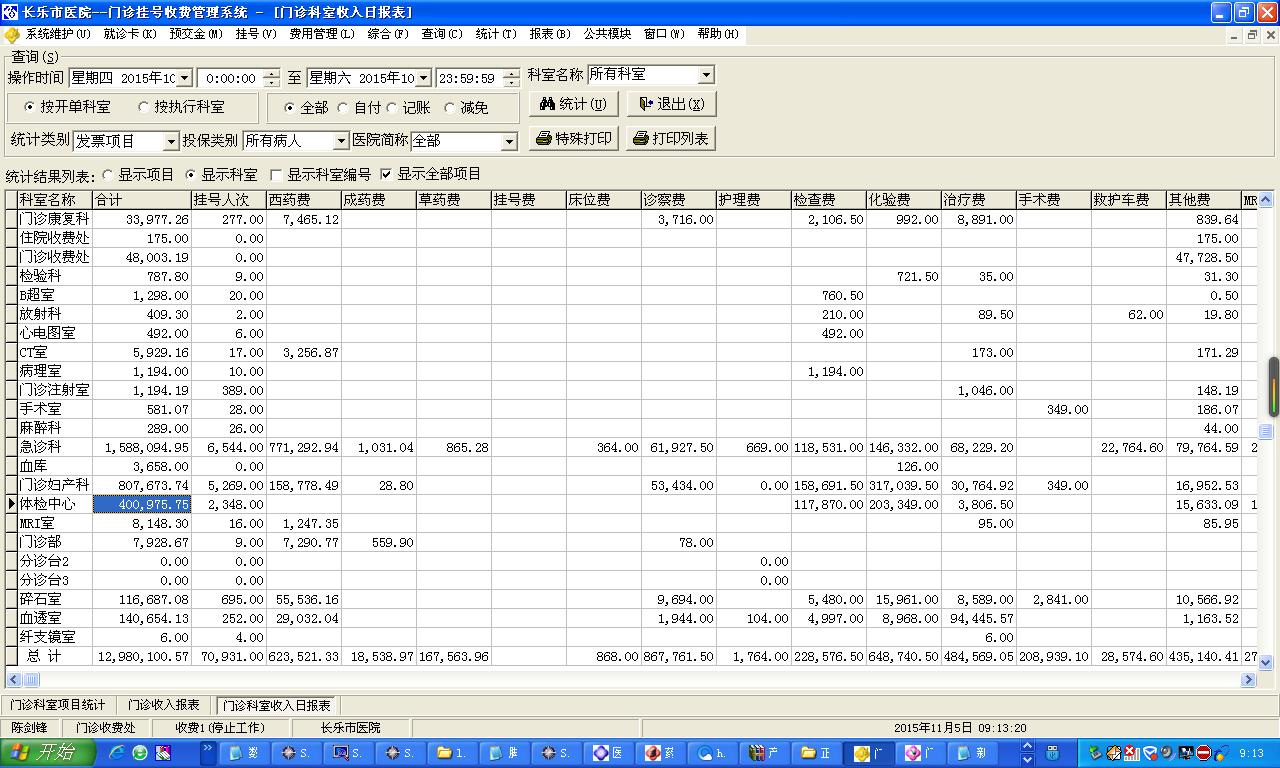Select the 显示科室 radio option
This screenshot has width=1280, height=768.
pos(221,174)
